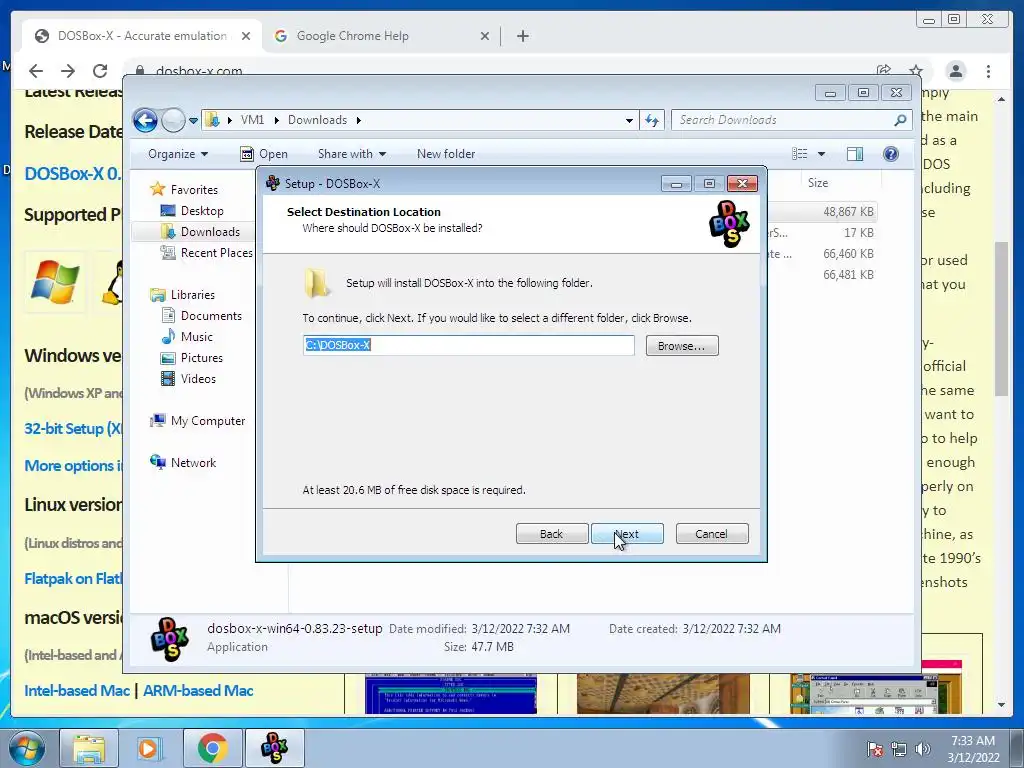This screenshot has height=768, width=1024.
Task: Open the Windows Start menu
Action: tap(27, 748)
